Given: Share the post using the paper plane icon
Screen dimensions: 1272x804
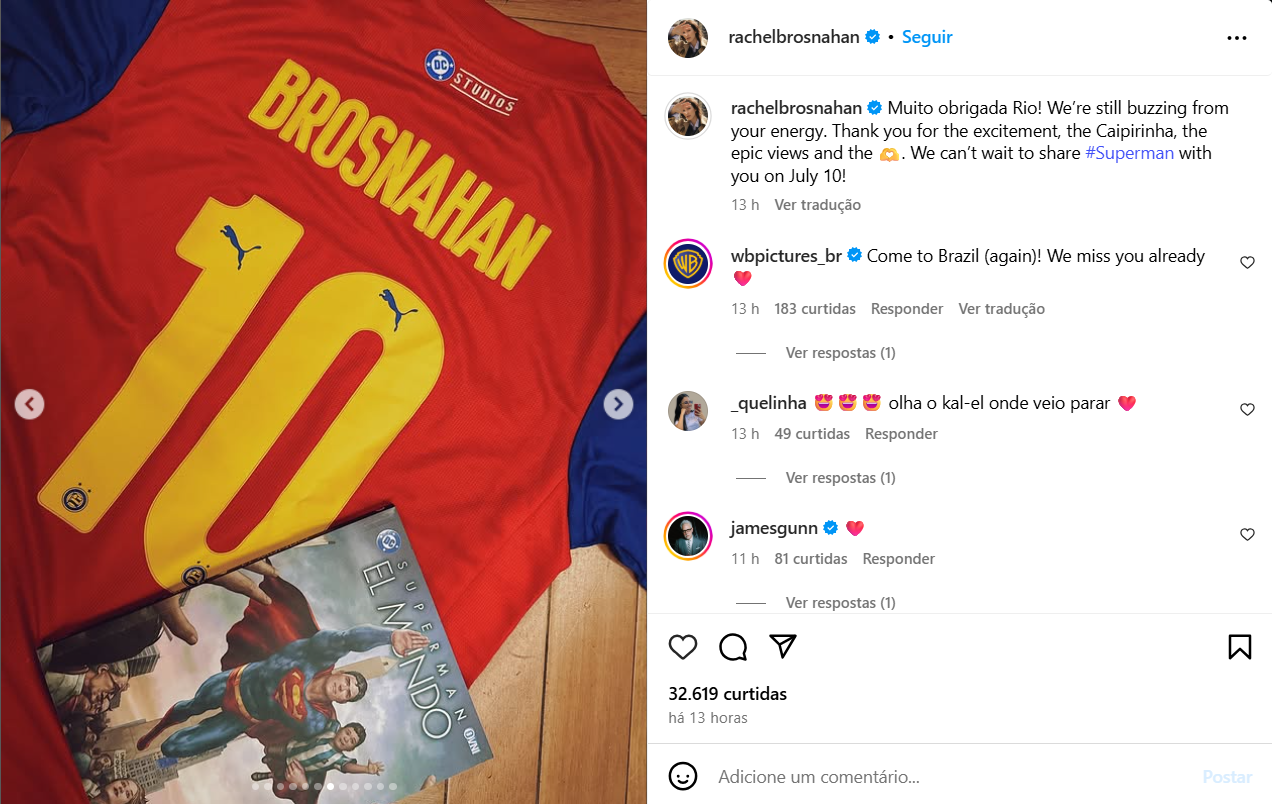Looking at the screenshot, I should click(x=783, y=647).
